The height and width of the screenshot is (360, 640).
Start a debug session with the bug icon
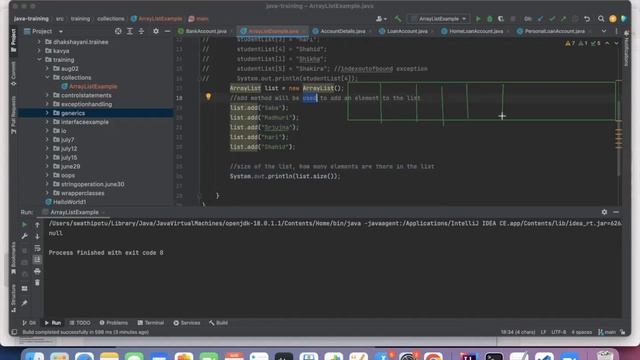click(x=489, y=19)
